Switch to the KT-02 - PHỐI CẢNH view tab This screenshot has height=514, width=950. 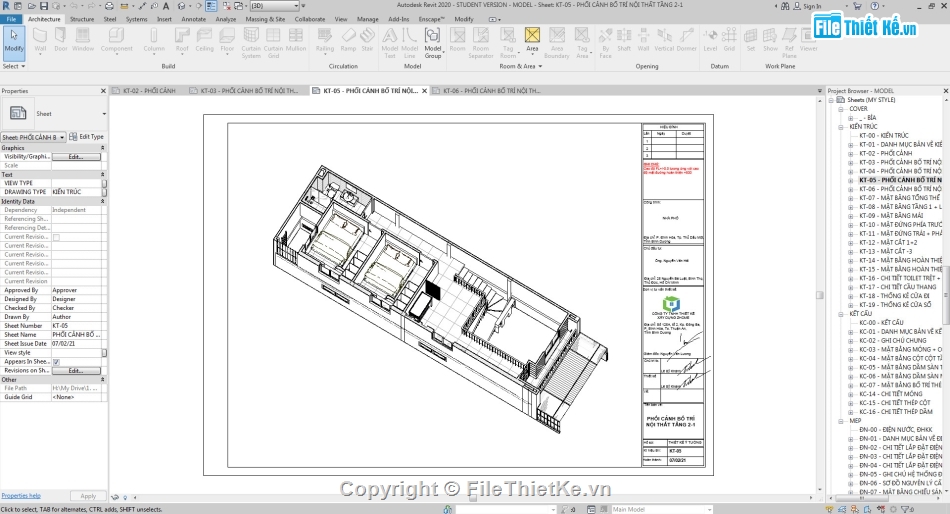(149, 90)
